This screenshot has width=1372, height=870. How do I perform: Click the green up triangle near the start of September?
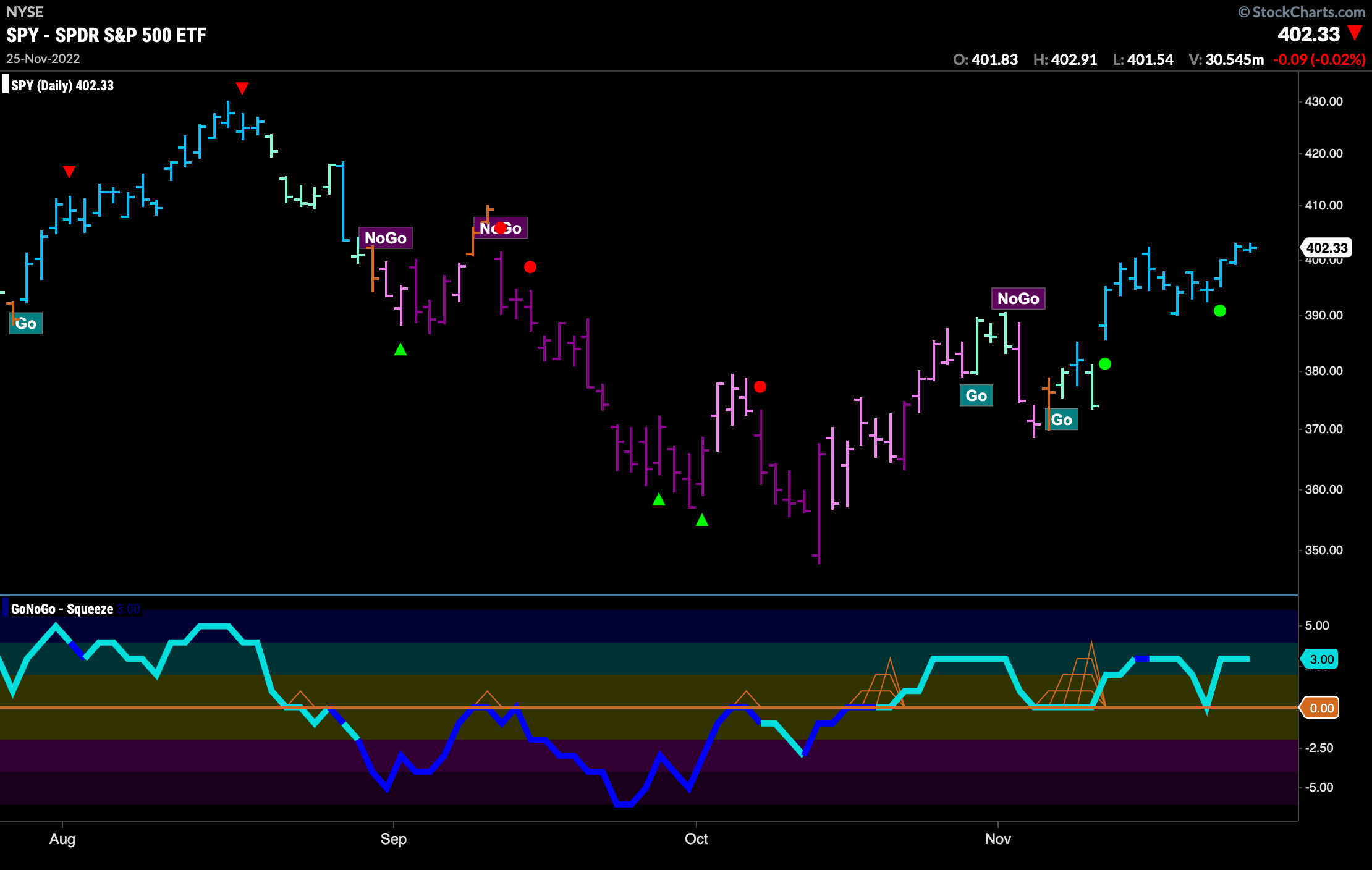(400, 350)
